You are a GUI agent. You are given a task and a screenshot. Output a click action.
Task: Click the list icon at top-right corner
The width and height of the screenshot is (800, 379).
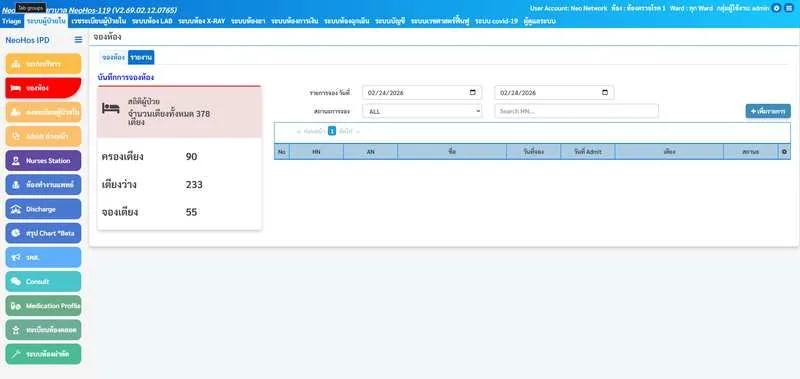point(789,8)
